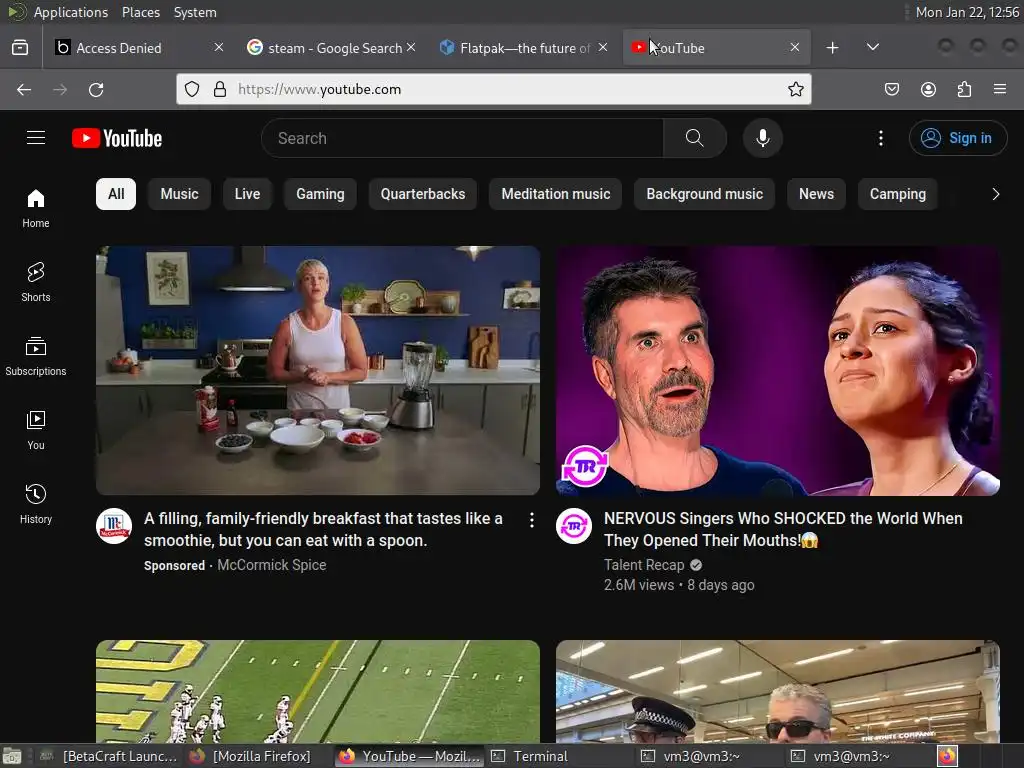1024x768 pixels.
Task: Filter by the Meditation music chip
Action: 555,194
